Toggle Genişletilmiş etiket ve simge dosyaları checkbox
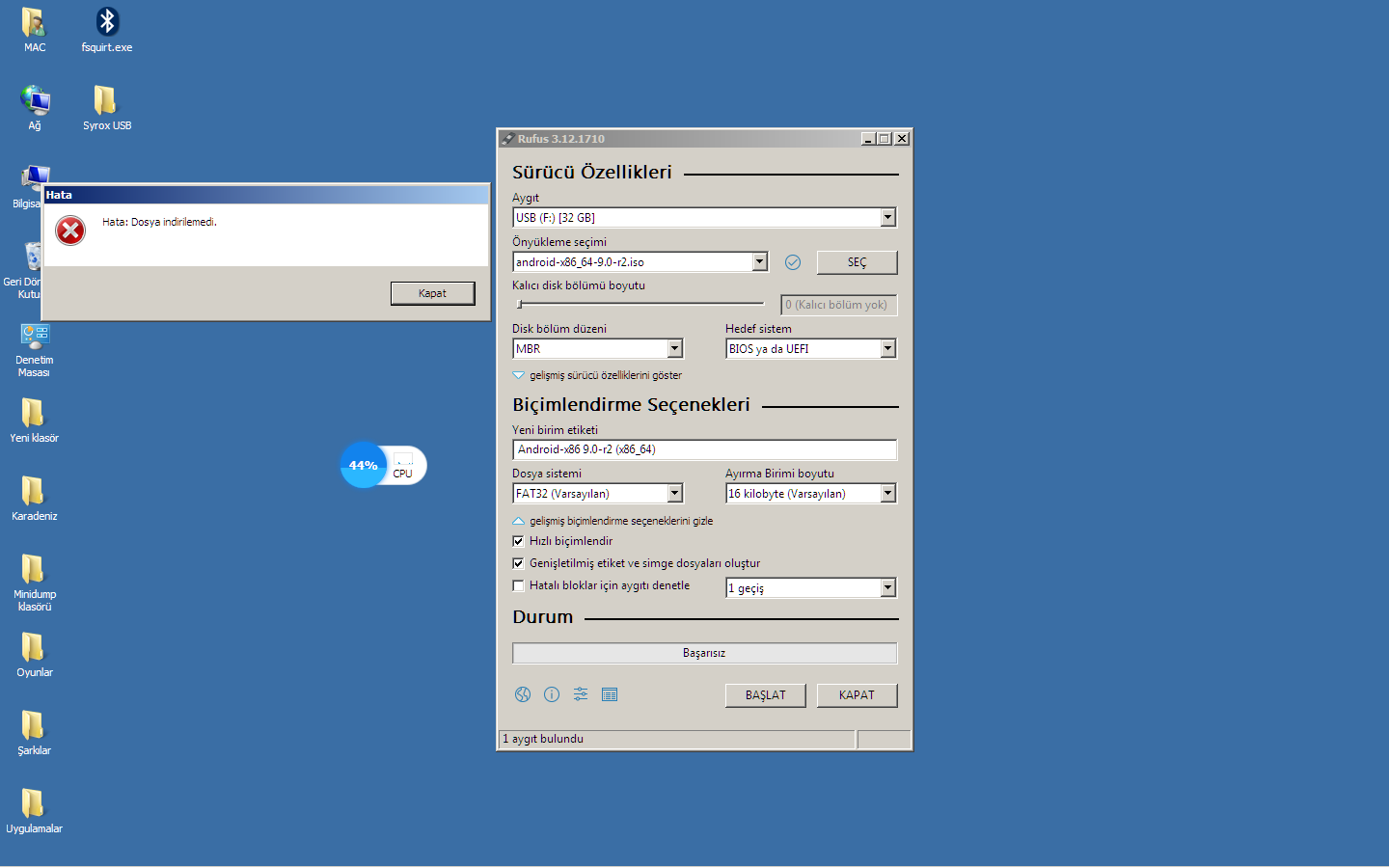 point(518,563)
